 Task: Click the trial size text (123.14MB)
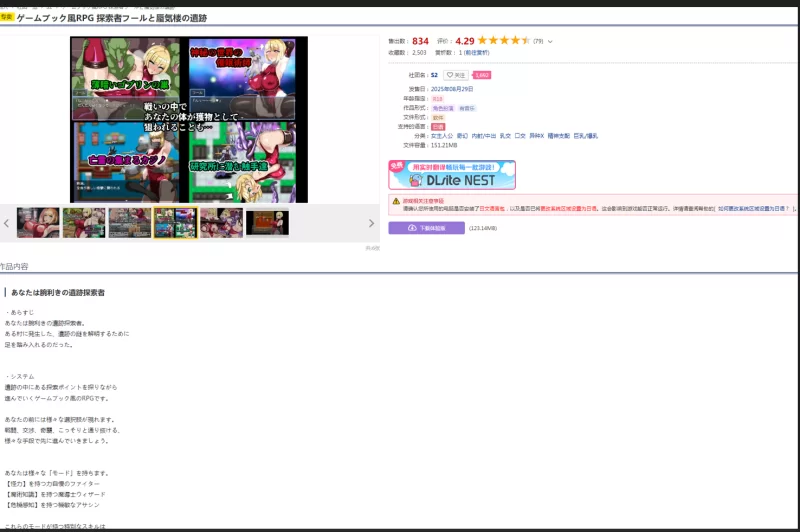point(483,229)
